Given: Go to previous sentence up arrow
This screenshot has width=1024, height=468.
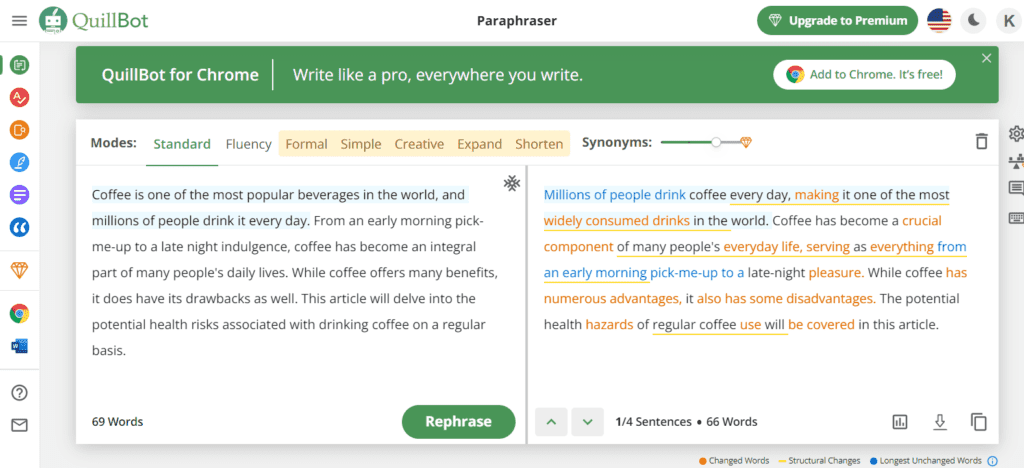Looking at the screenshot, I should coord(551,422).
